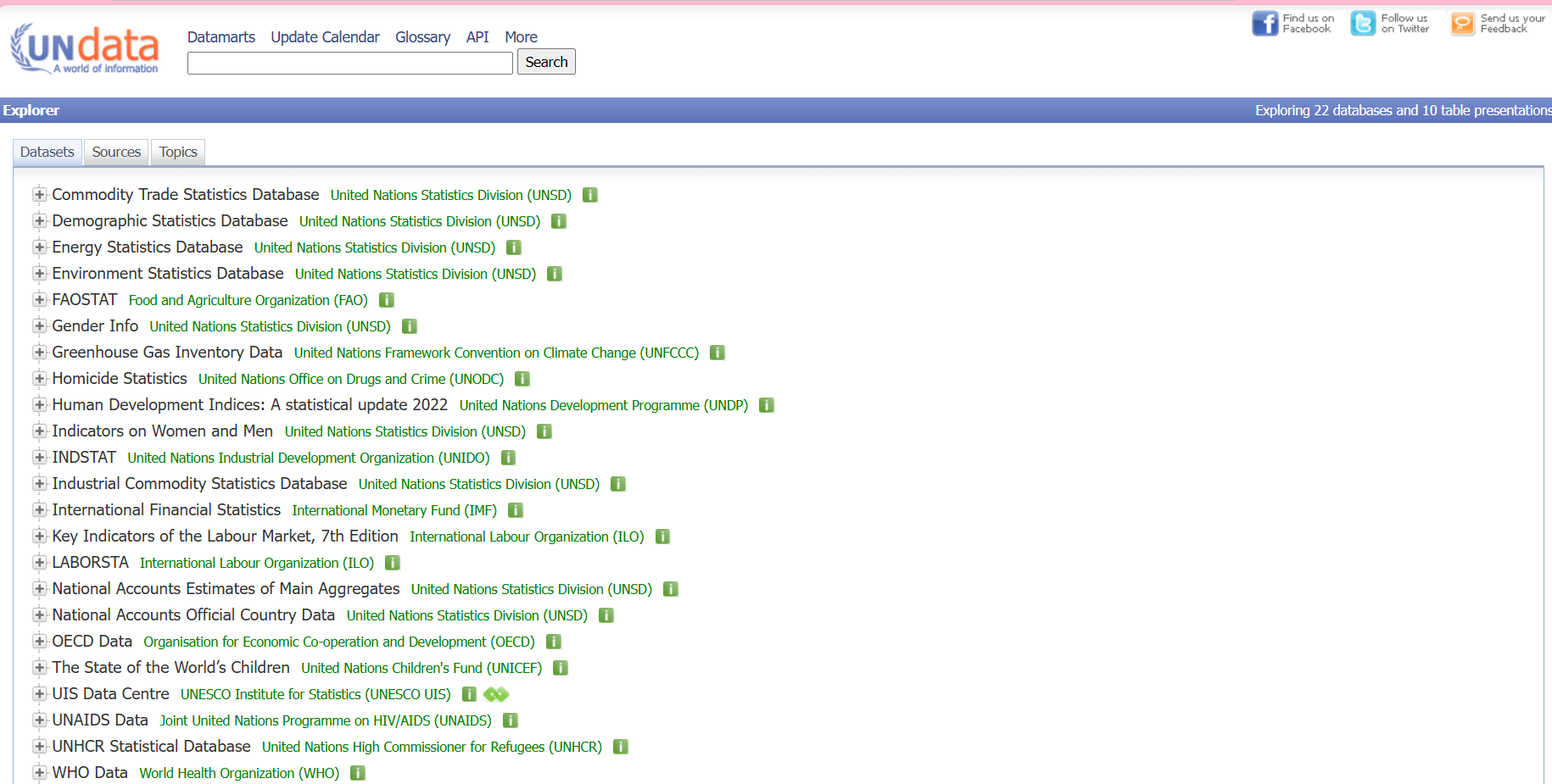Expand the OECD Data tree node
1552x784 pixels.
(x=39, y=641)
